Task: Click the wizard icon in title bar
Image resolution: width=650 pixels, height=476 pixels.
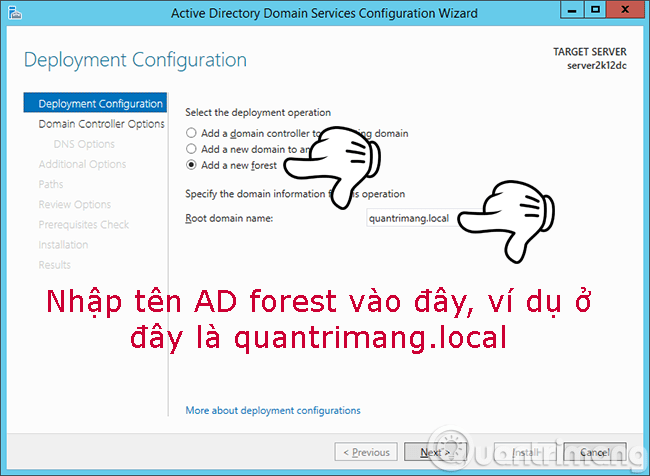Action: tap(15, 13)
